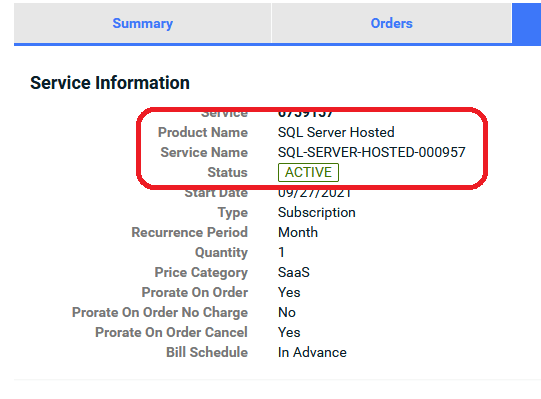This screenshot has width=541, height=399.
Task: Click the Status label
Action: tap(227, 172)
